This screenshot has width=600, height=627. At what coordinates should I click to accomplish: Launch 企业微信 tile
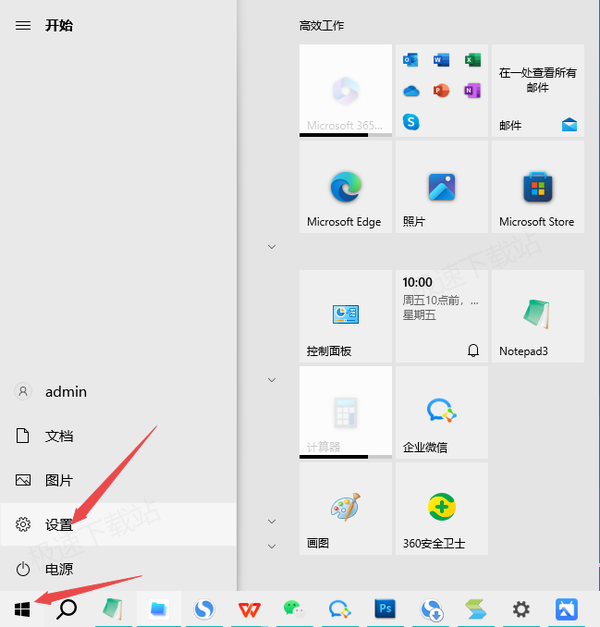[x=442, y=412]
